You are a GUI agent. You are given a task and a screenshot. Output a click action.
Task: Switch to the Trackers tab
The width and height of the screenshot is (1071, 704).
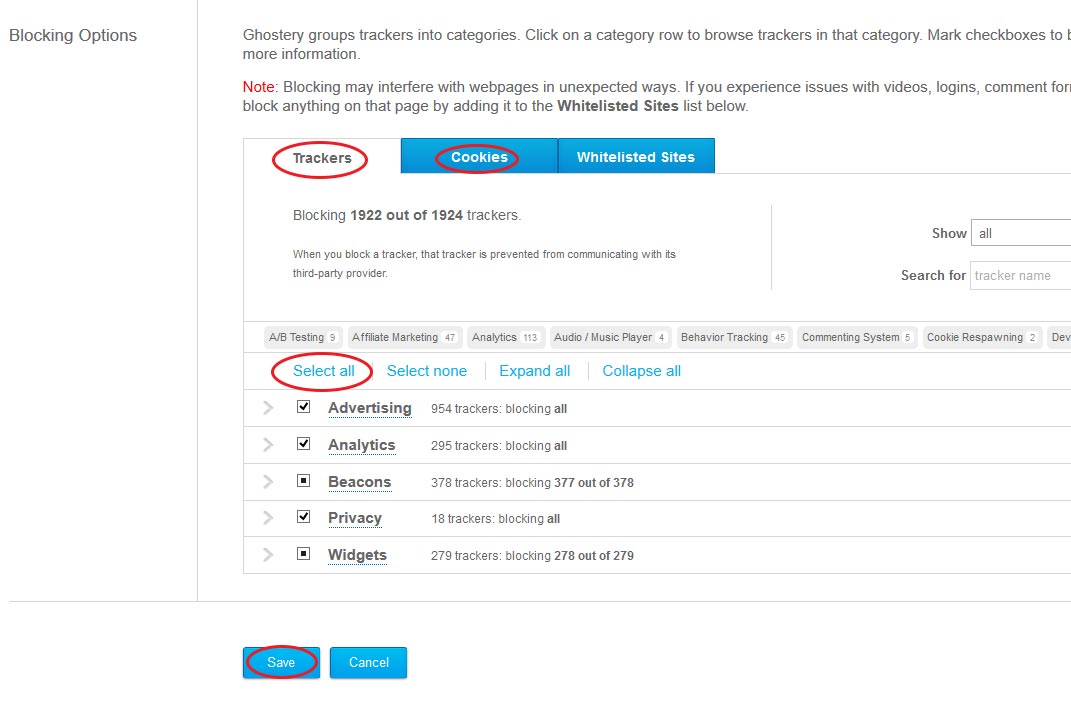tap(322, 158)
